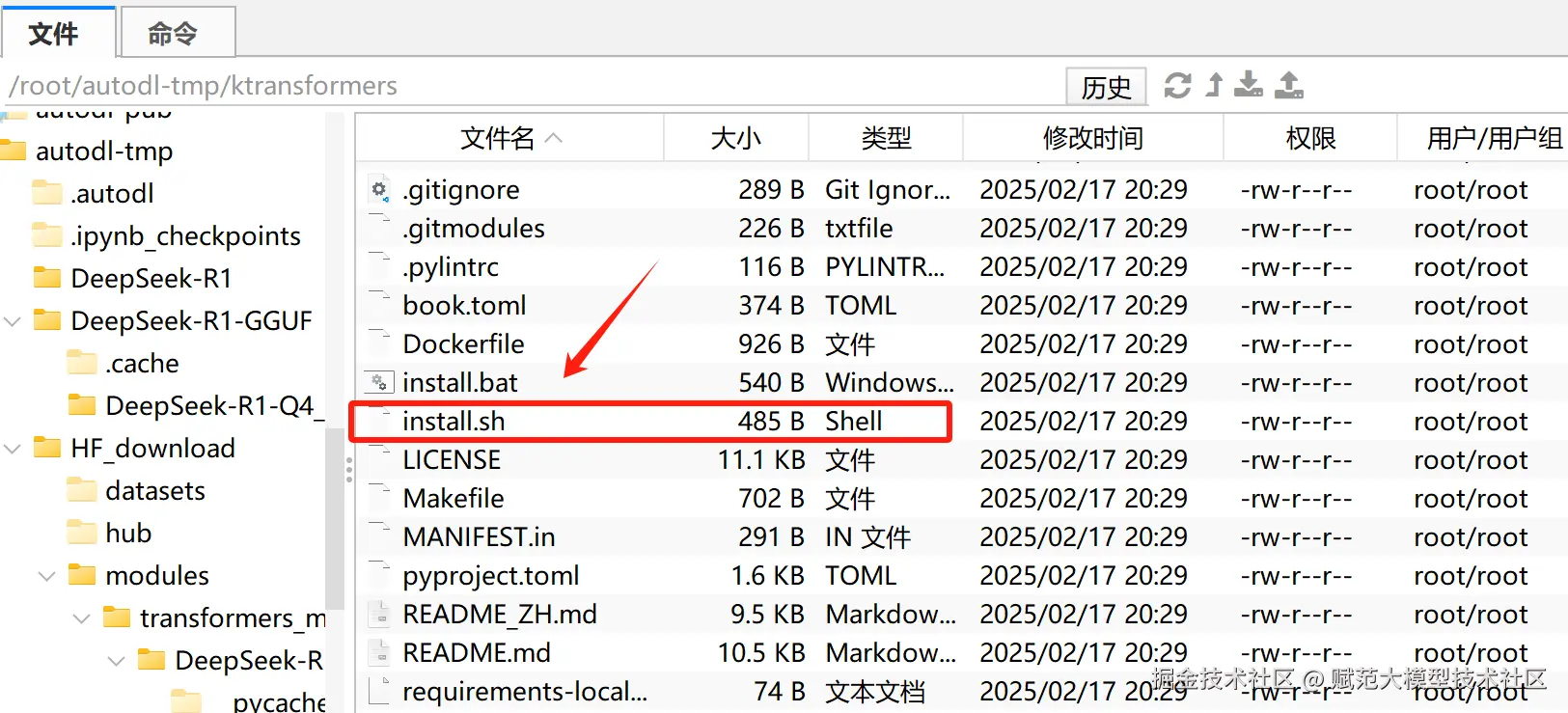Click the .autodl folder icon
The width and height of the screenshot is (1568, 713).
47,193
